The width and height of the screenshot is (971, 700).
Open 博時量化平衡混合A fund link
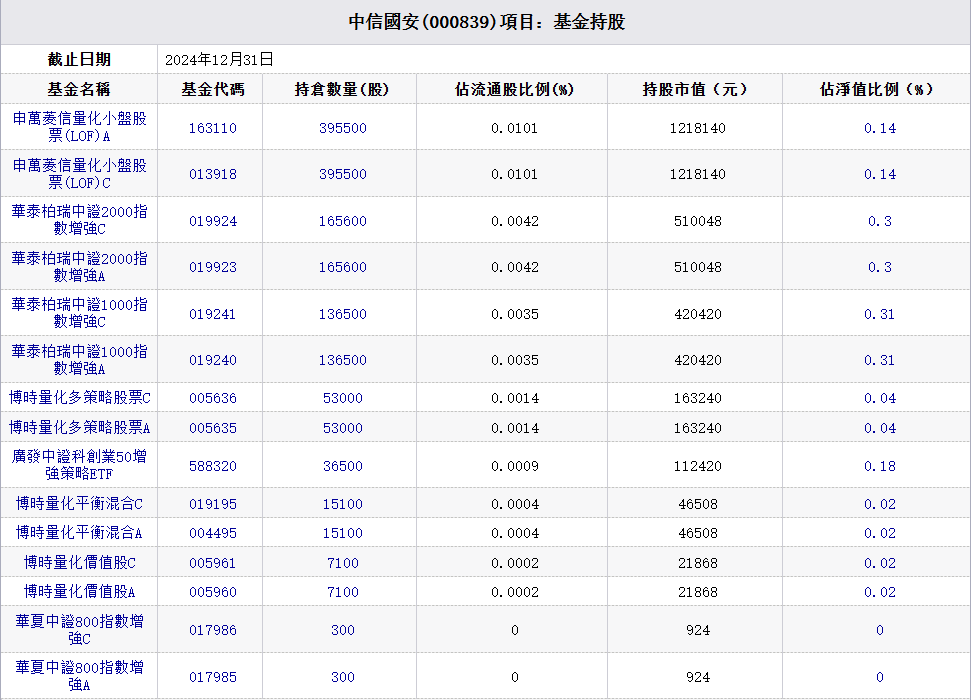79,533
